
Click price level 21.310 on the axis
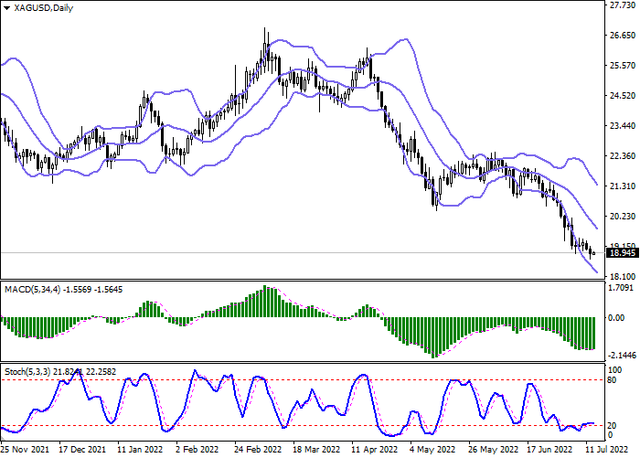(622, 186)
